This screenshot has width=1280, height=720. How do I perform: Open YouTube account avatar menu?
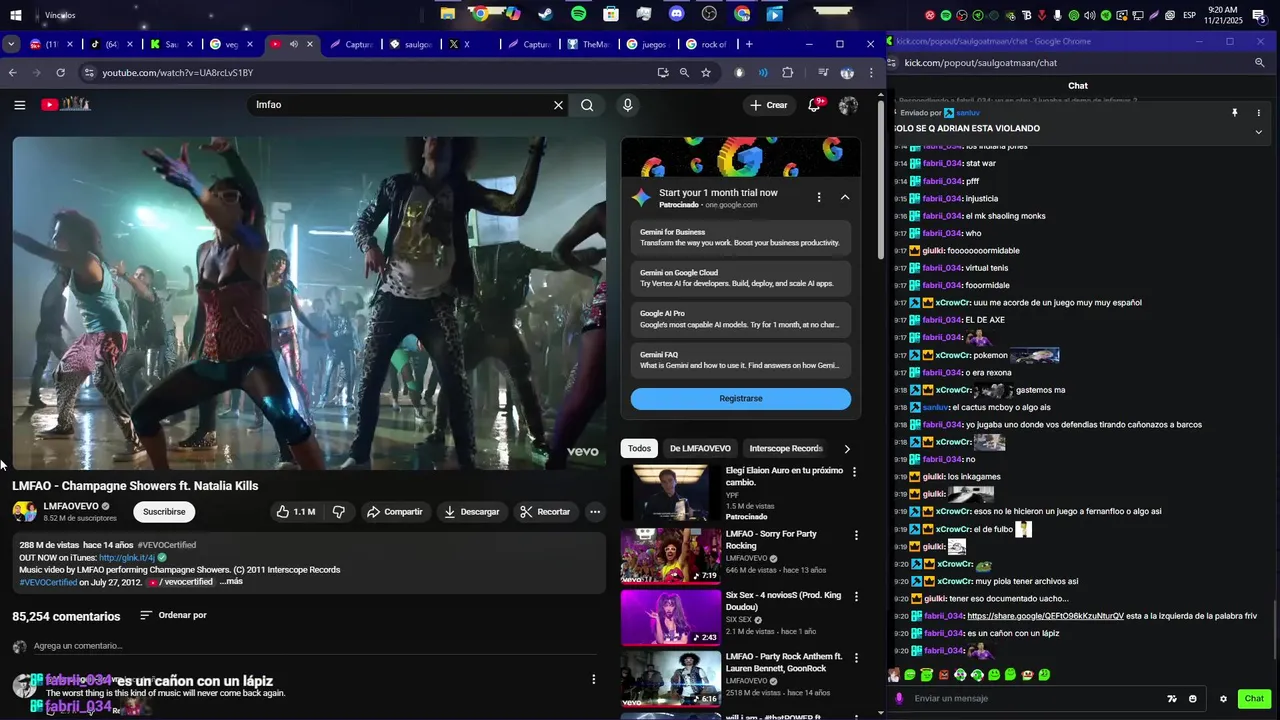click(x=848, y=105)
